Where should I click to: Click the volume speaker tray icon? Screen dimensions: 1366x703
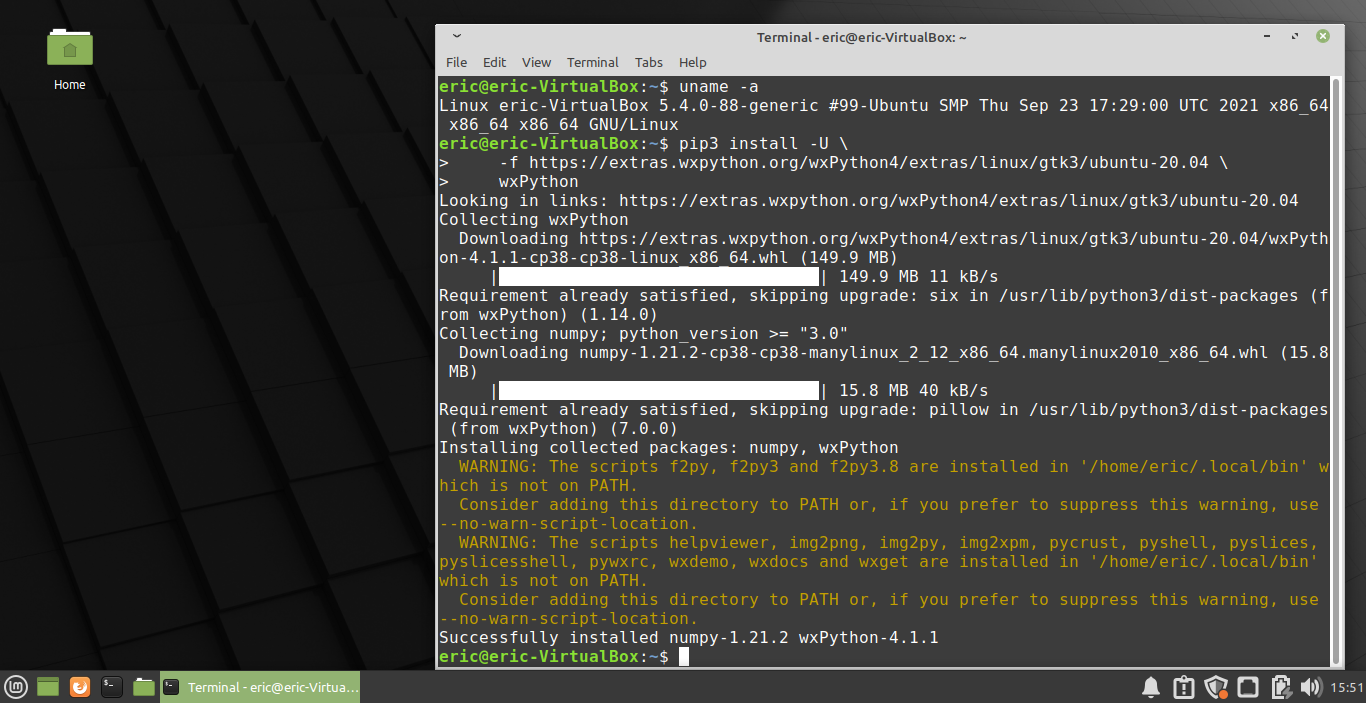1311,687
